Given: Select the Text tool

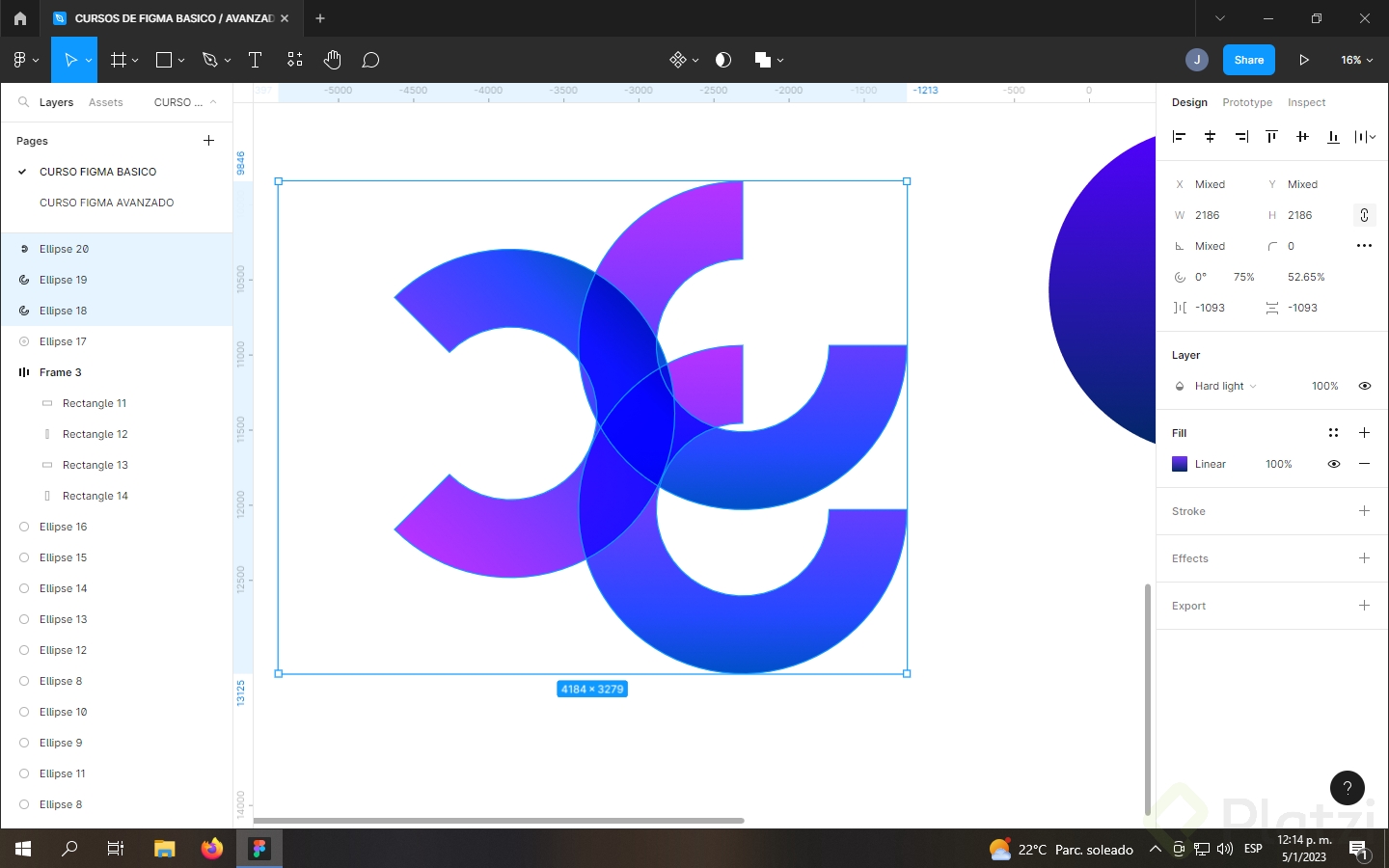Looking at the screenshot, I should [255, 60].
